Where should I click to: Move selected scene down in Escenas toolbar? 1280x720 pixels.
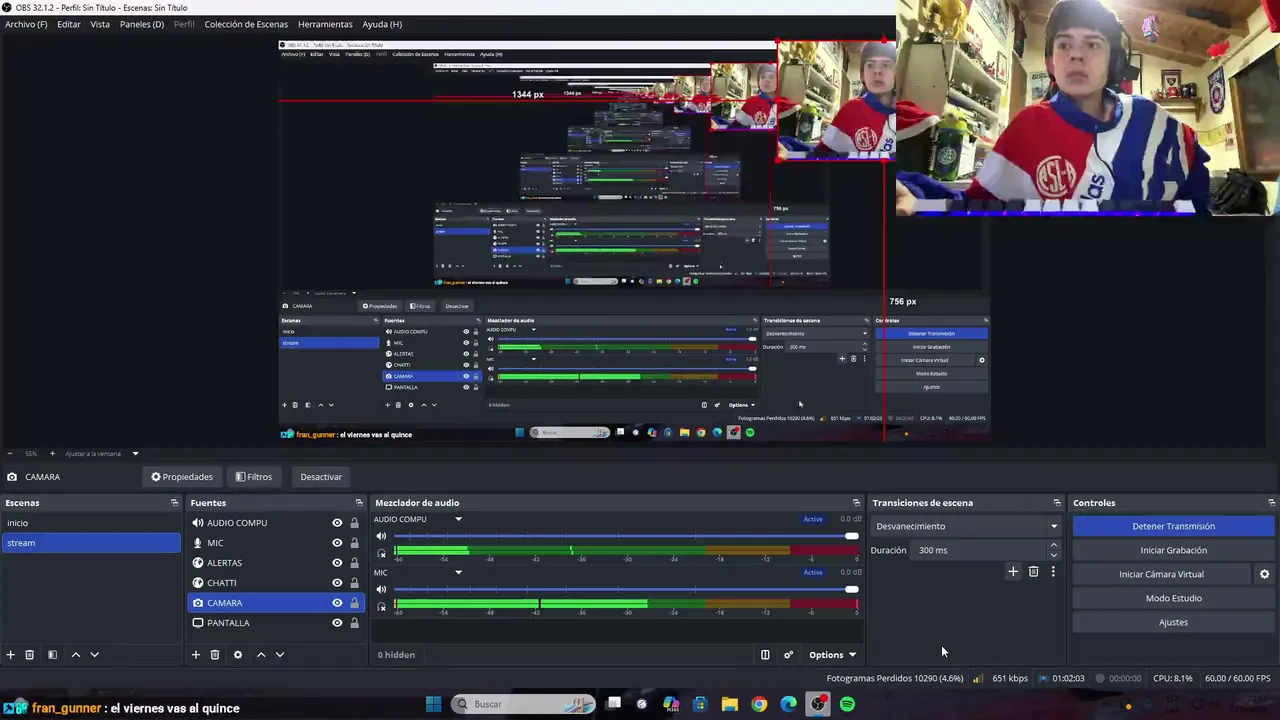tap(95, 655)
